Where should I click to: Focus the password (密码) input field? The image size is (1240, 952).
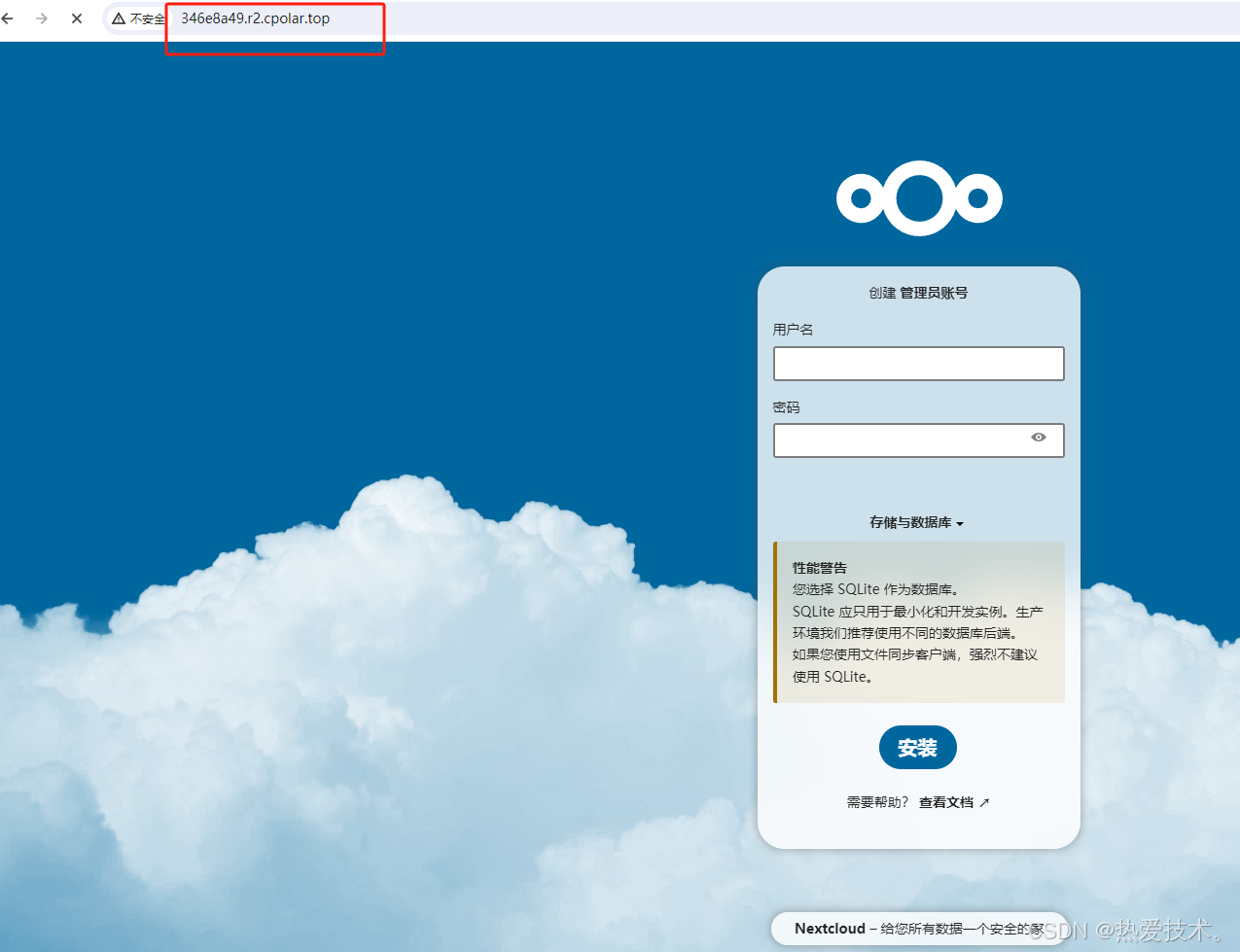click(919, 441)
